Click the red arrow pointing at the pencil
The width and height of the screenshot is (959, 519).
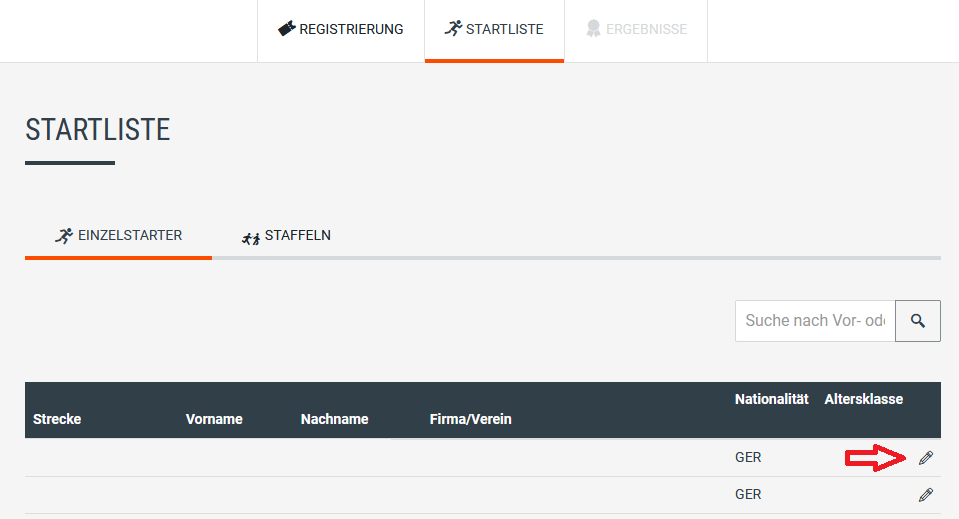pyautogui.click(x=876, y=458)
